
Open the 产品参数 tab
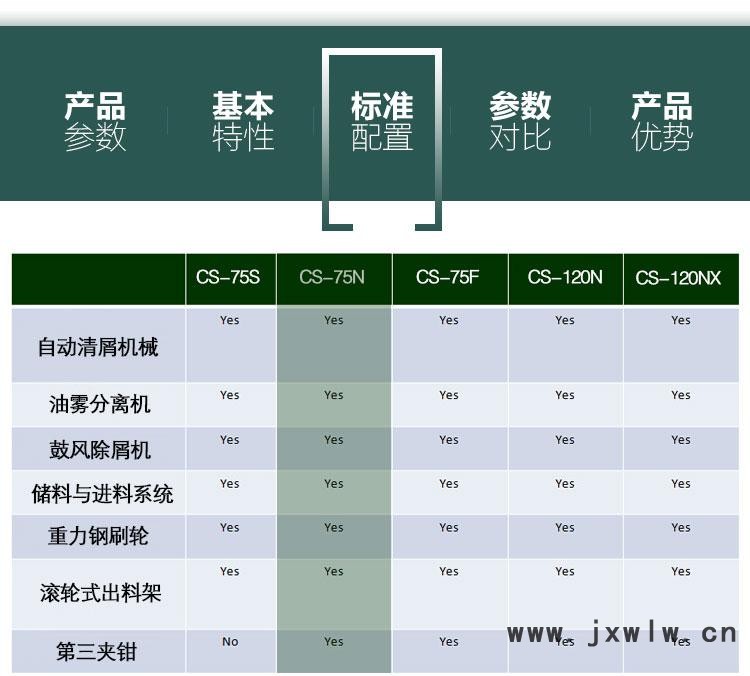95,121
